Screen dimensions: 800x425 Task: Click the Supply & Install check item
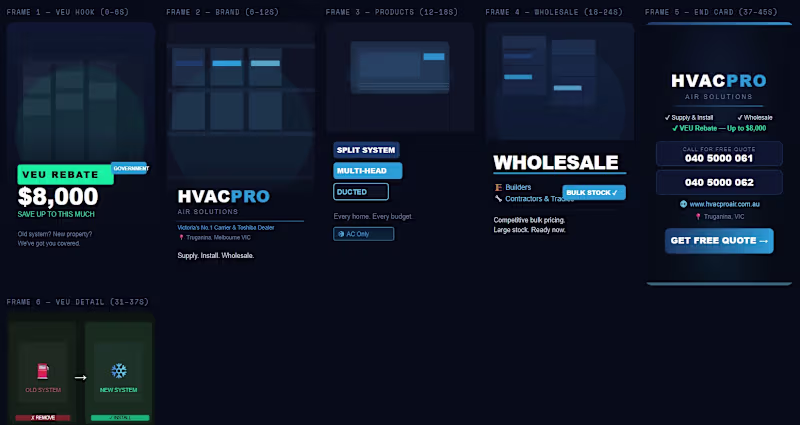tap(689, 117)
